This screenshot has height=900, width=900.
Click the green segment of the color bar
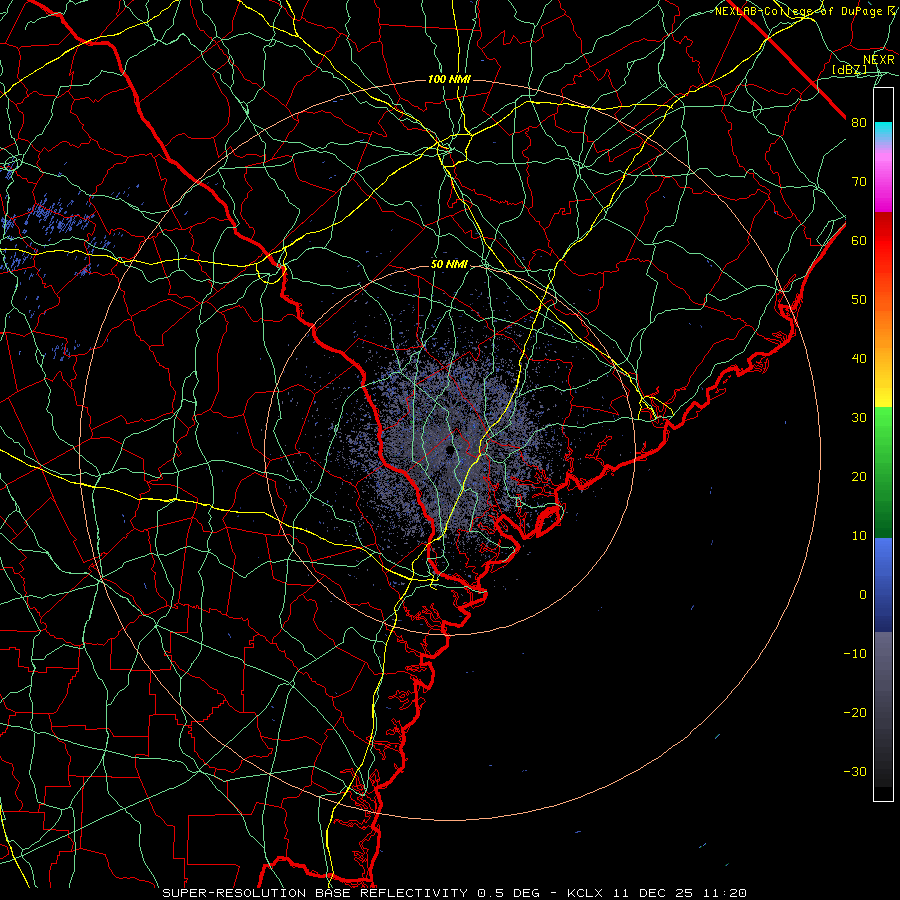coord(883,472)
